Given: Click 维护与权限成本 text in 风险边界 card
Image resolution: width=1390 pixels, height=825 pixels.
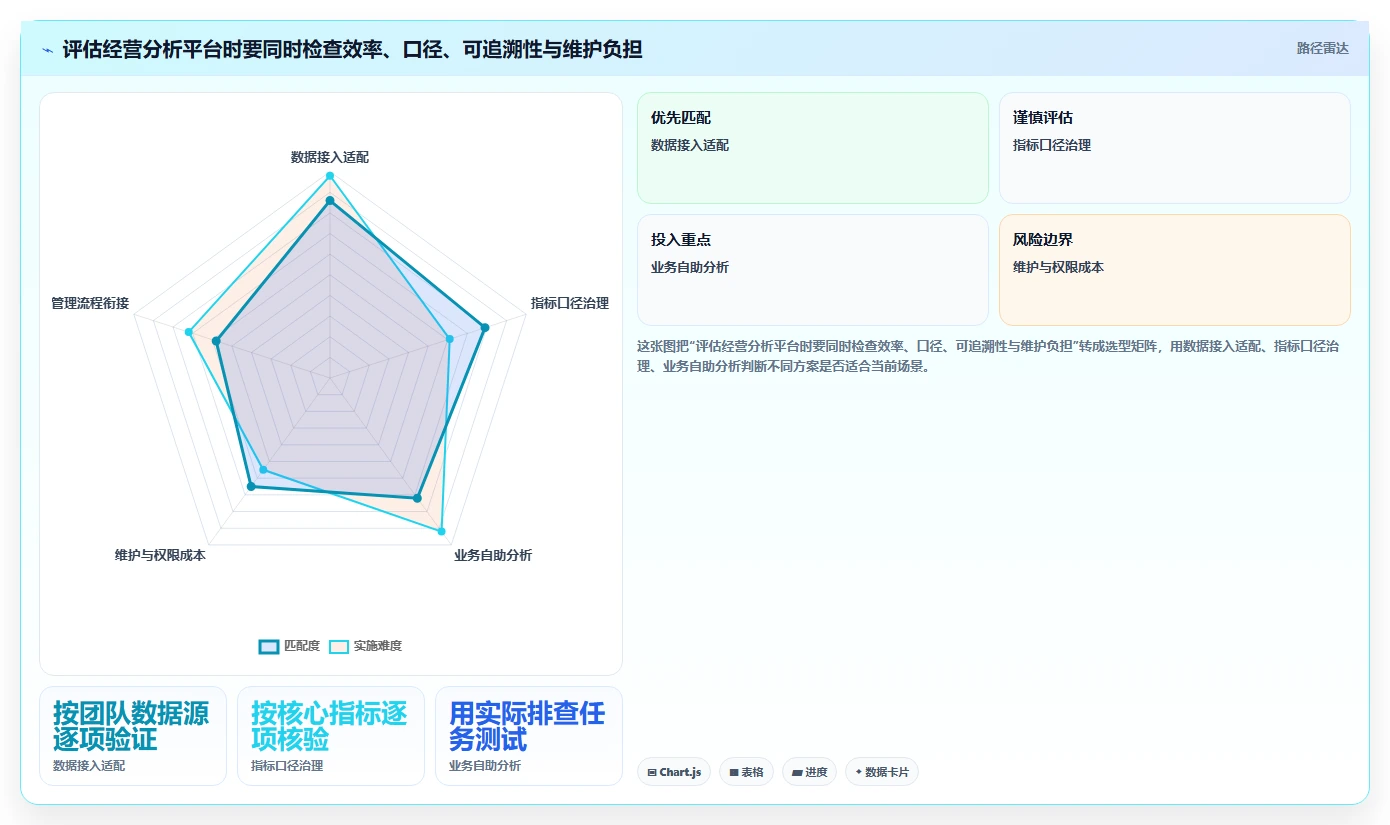Looking at the screenshot, I should tap(1058, 267).
